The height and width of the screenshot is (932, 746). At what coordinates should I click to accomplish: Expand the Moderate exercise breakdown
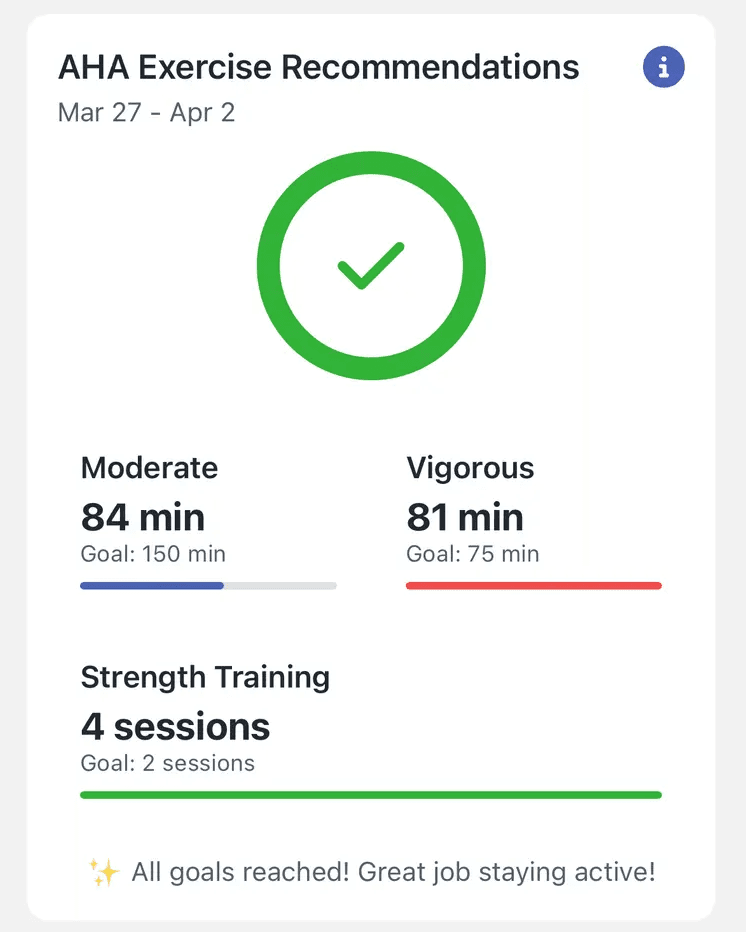[x=149, y=467]
